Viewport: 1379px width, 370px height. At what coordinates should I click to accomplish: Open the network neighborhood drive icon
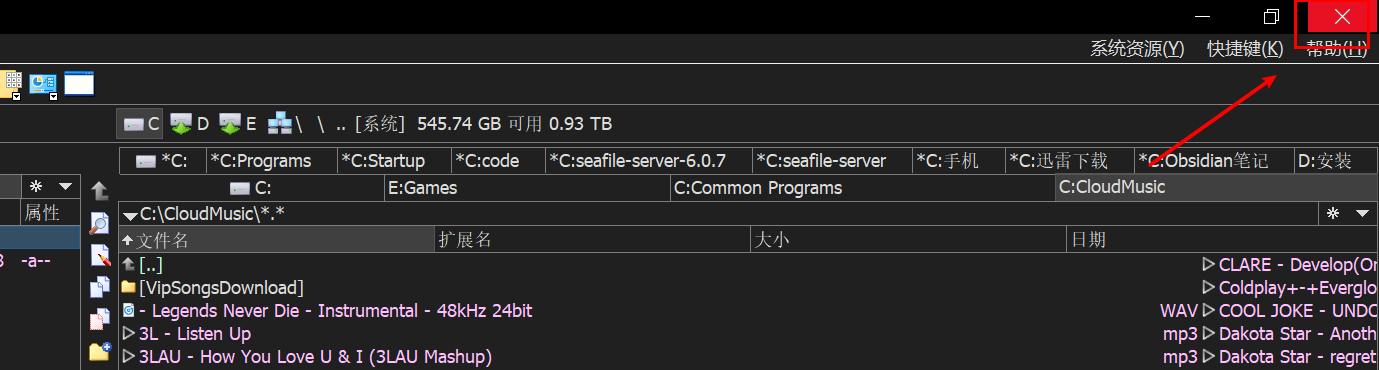point(280,124)
